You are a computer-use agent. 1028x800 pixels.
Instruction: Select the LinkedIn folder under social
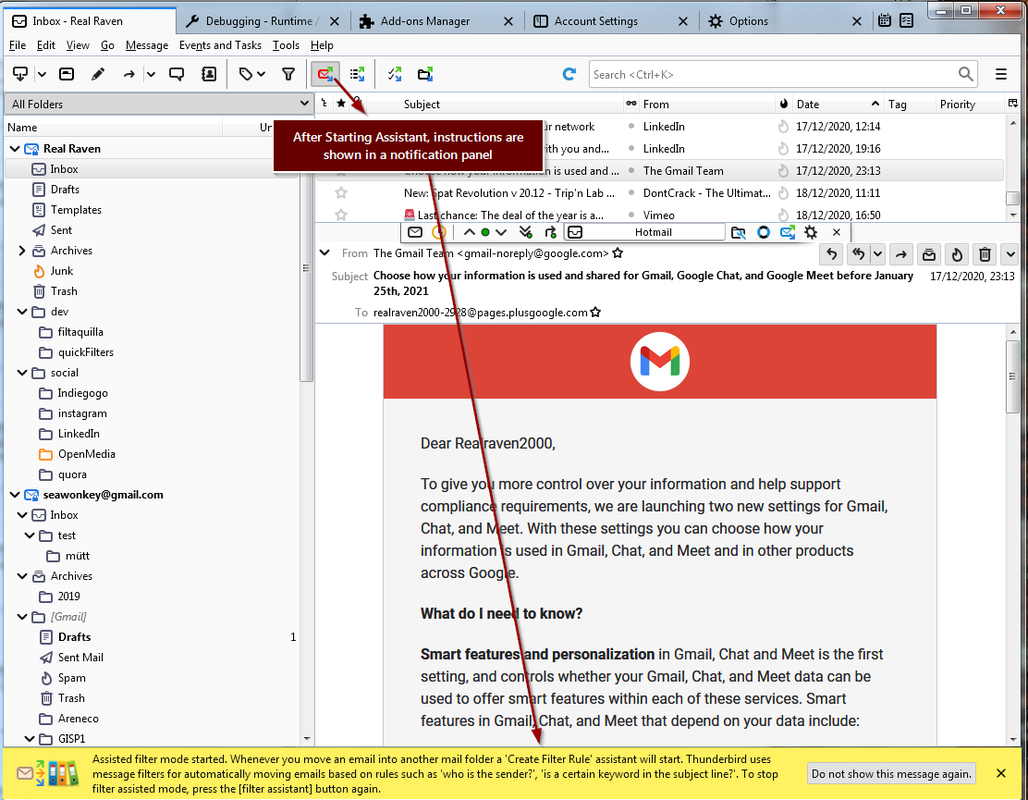(x=78, y=433)
